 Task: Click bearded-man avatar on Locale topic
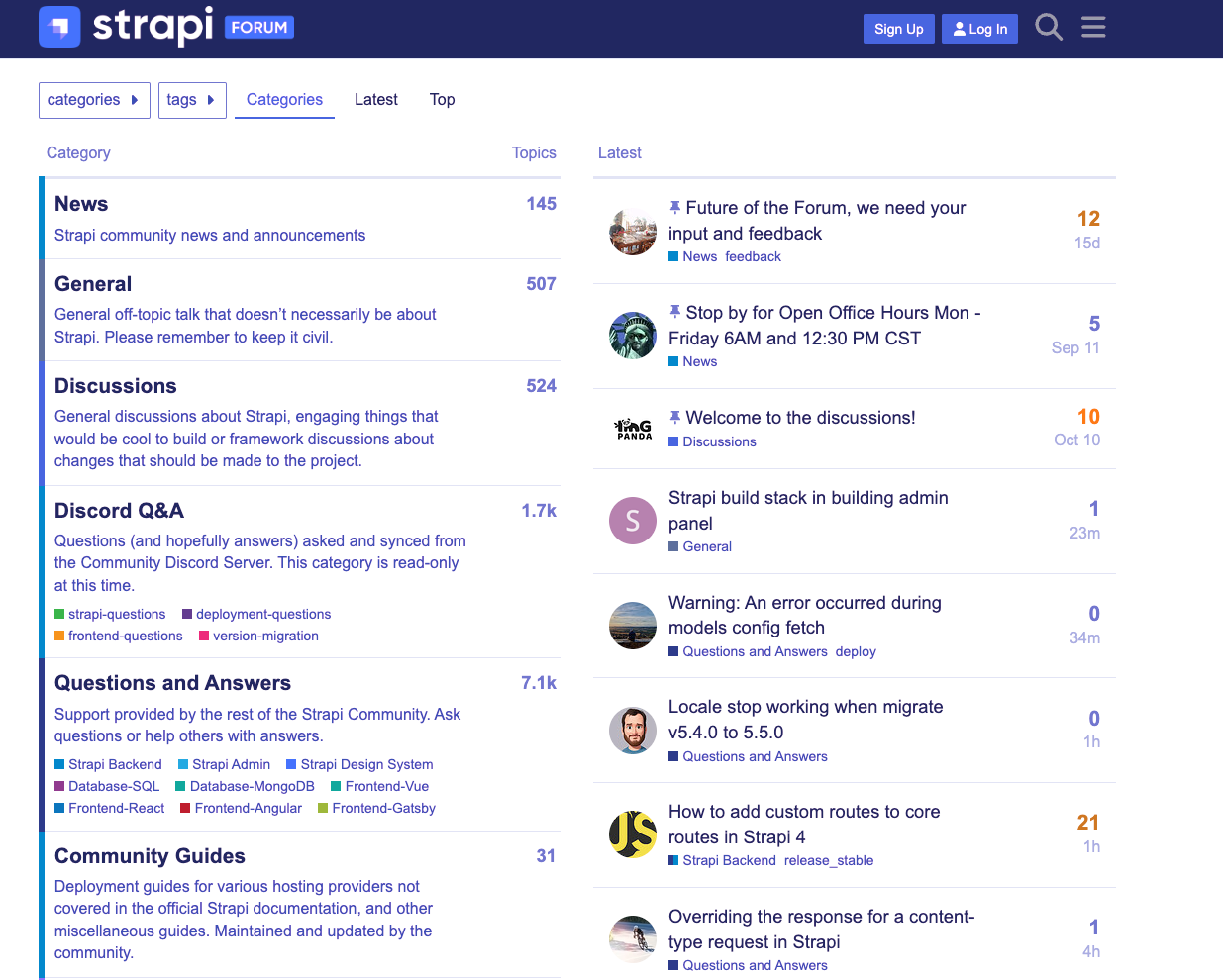click(x=633, y=731)
